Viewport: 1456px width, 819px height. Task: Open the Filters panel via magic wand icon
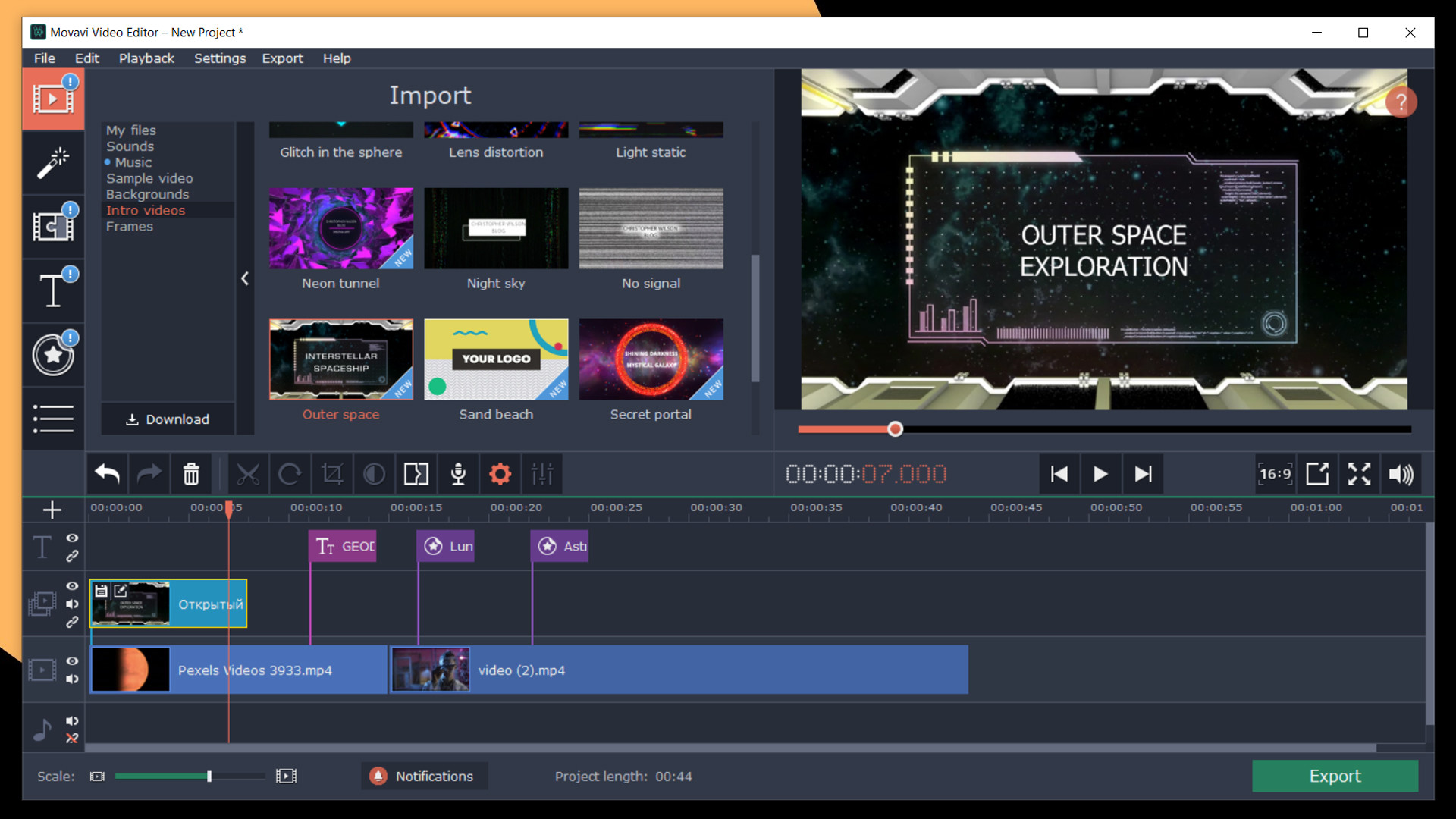52,162
